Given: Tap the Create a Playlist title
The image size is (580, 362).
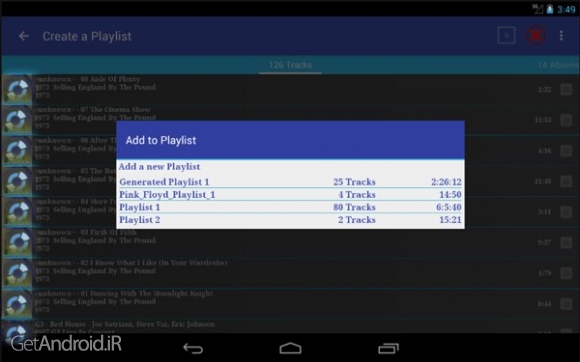Looking at the screenshot, I should click(x=87, y=36).
